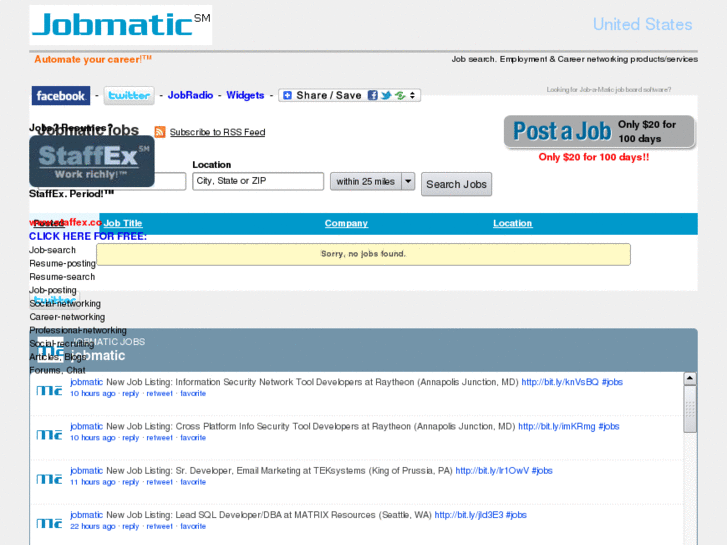Sort results by Job Title column

coord(123,223)
